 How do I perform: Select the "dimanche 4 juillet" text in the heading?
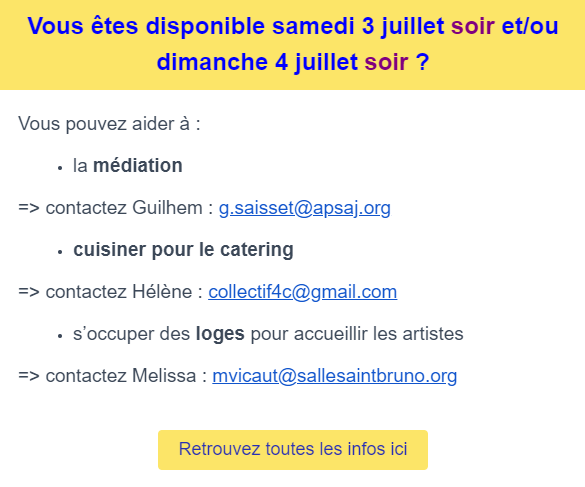pyautogui.click(x=257, y=62)
